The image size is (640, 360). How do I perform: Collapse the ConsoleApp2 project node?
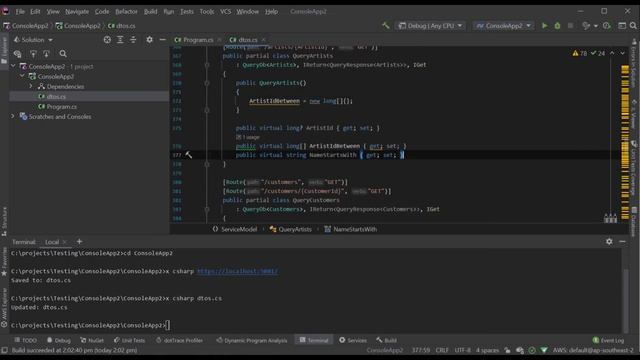pyautogui.click(x=22, y=76)
